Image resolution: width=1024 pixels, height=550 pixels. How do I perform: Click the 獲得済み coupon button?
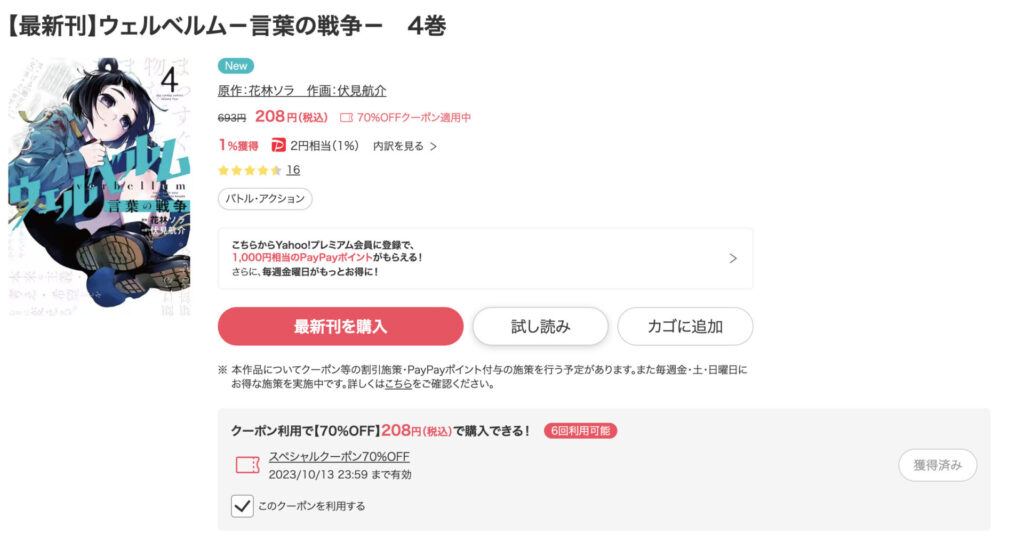[937, 465]
